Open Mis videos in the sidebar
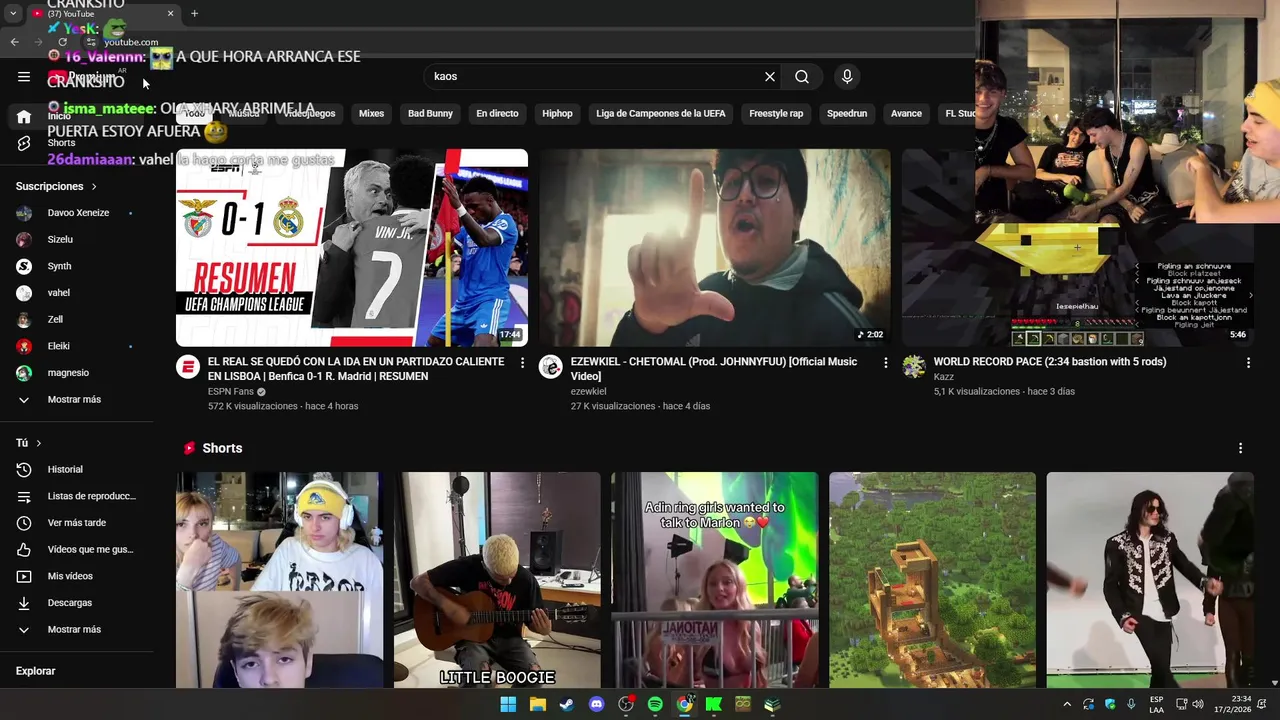Viewport: 1280px width, 720px height. pos(76,576)
